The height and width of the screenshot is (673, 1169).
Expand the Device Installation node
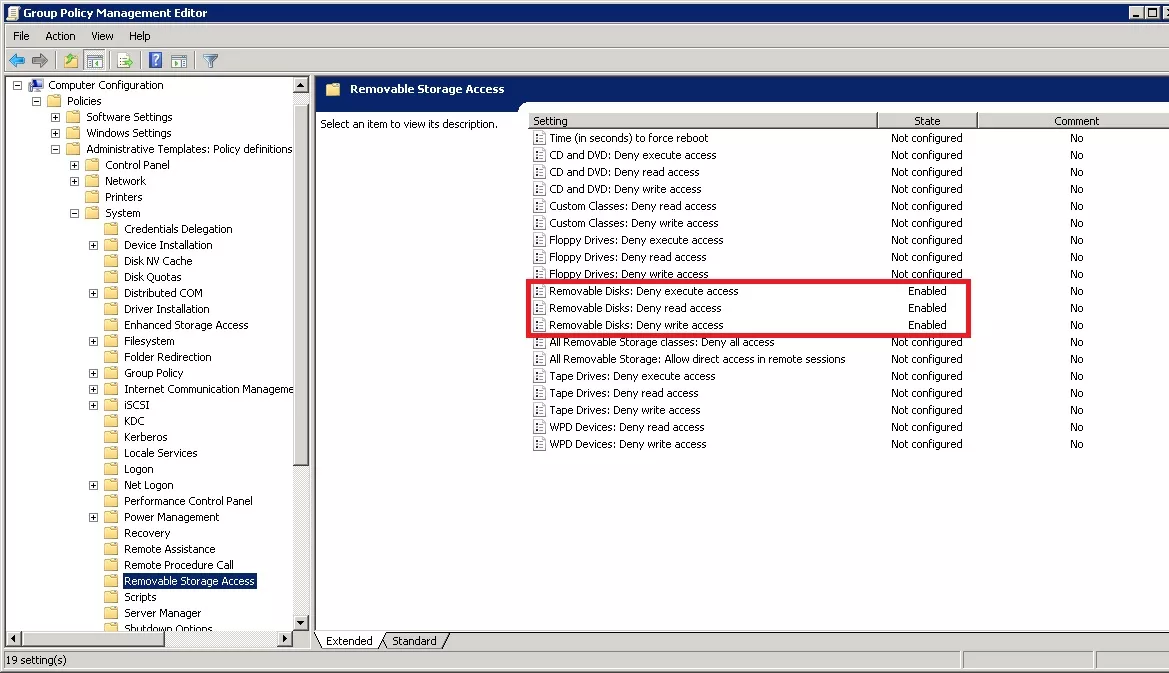pyautogui.click(x=93, y=246)
